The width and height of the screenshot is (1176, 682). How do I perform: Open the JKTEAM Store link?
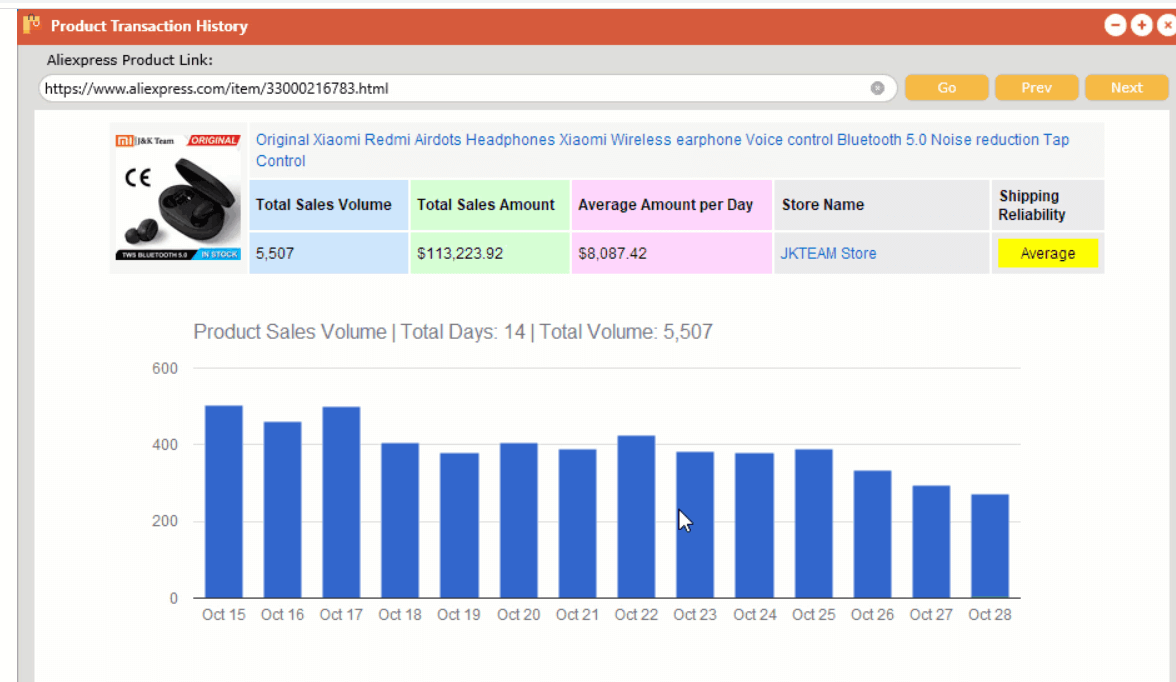tap(828, 254)
